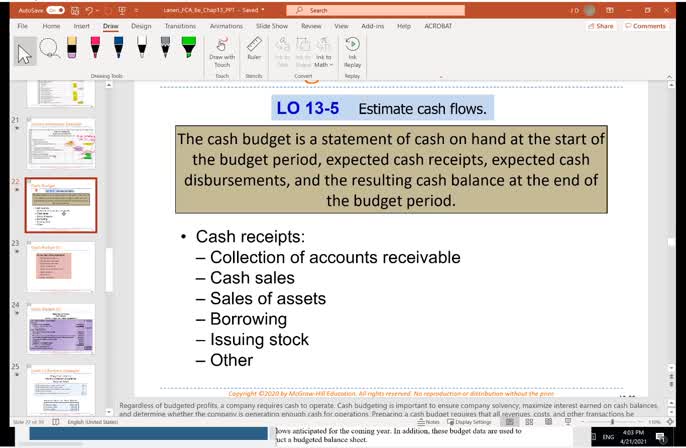Open the Ink to Math dropdown

tap(324, 52)
